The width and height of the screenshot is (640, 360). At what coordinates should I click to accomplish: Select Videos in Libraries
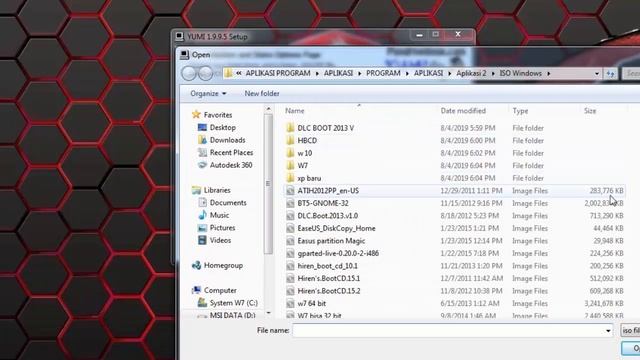pos(220,240)
